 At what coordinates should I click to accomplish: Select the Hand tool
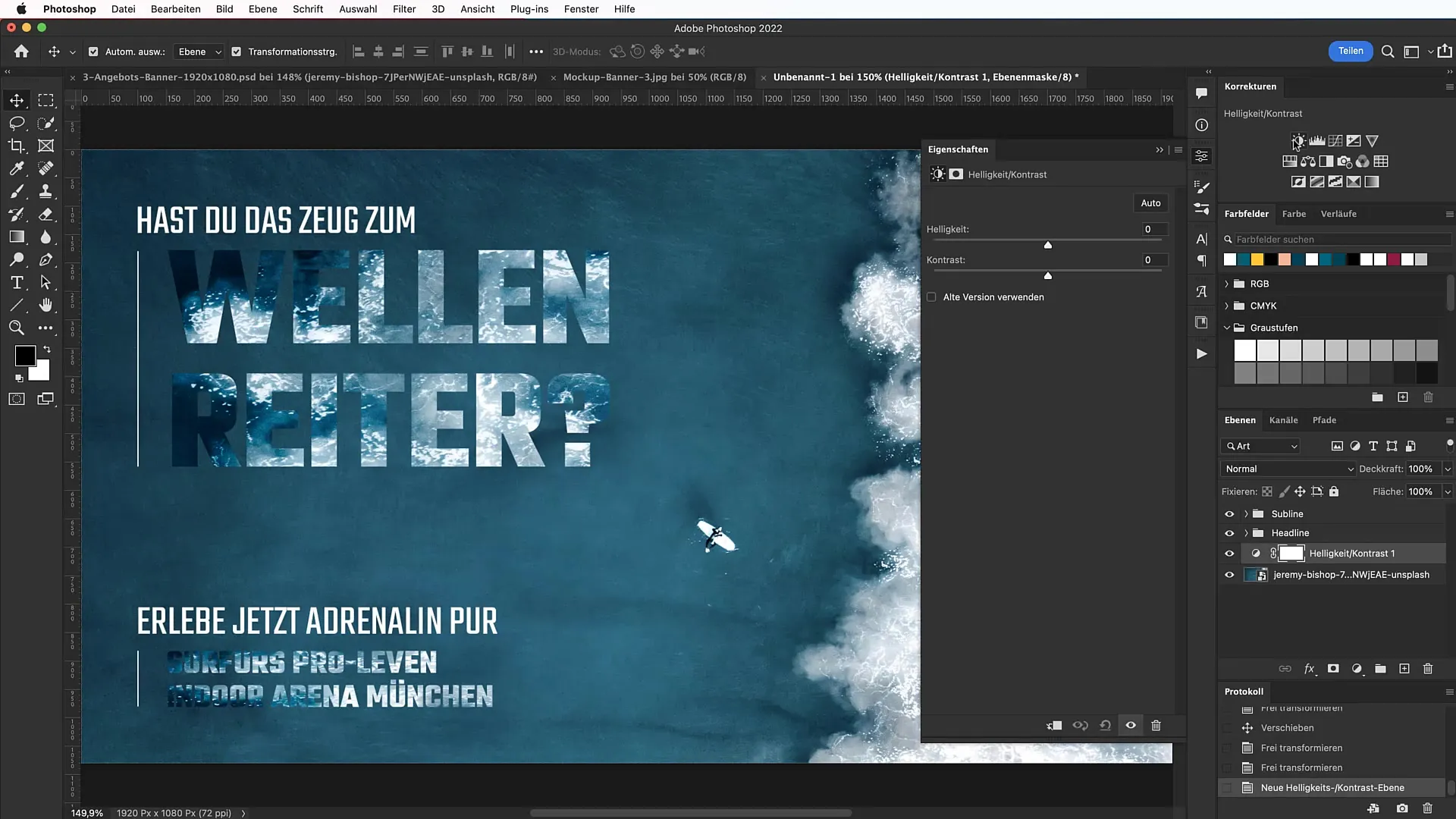46,305
